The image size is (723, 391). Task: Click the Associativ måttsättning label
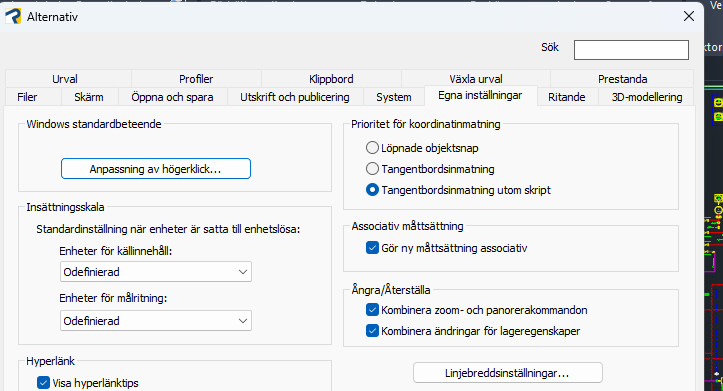(407, 226)
